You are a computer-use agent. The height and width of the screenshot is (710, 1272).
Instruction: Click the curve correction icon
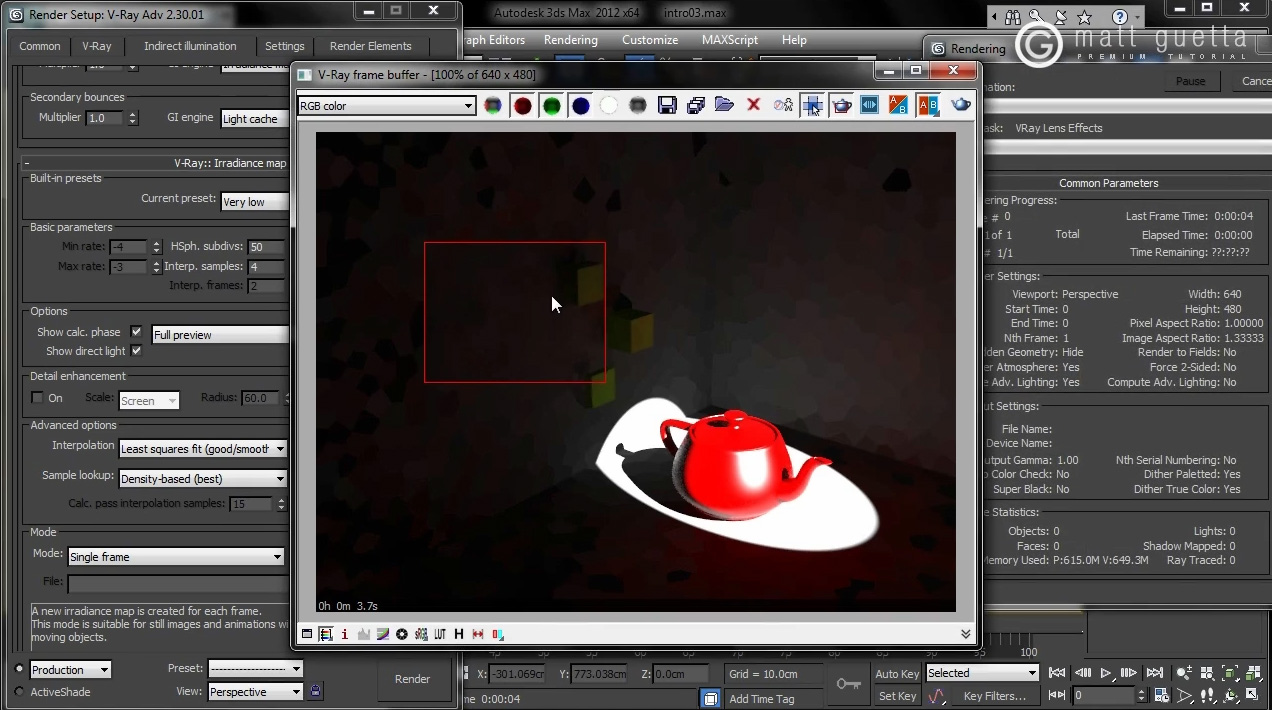(x=383, y=634)
